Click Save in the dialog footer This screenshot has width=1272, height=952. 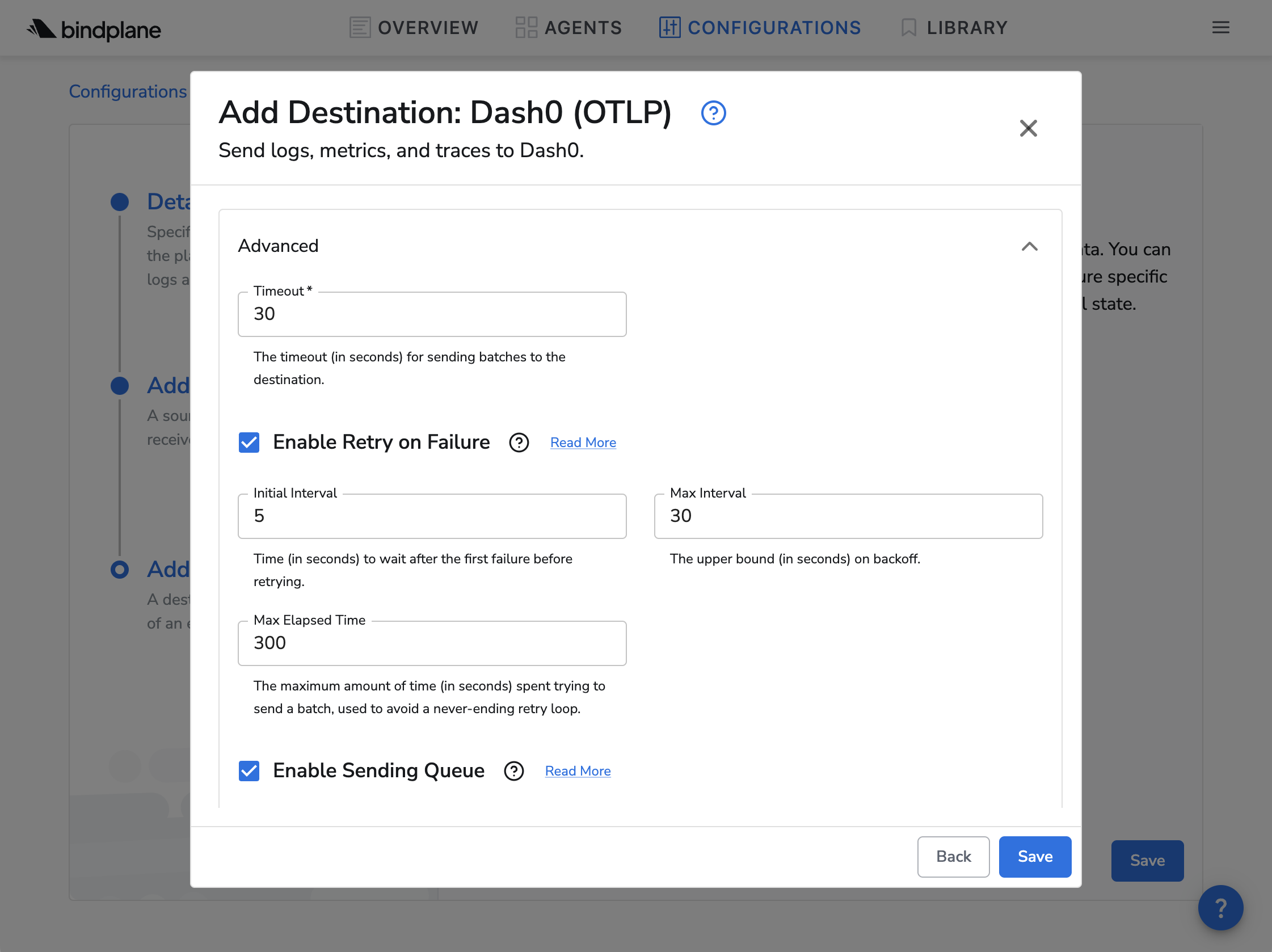click(1034, 857)
